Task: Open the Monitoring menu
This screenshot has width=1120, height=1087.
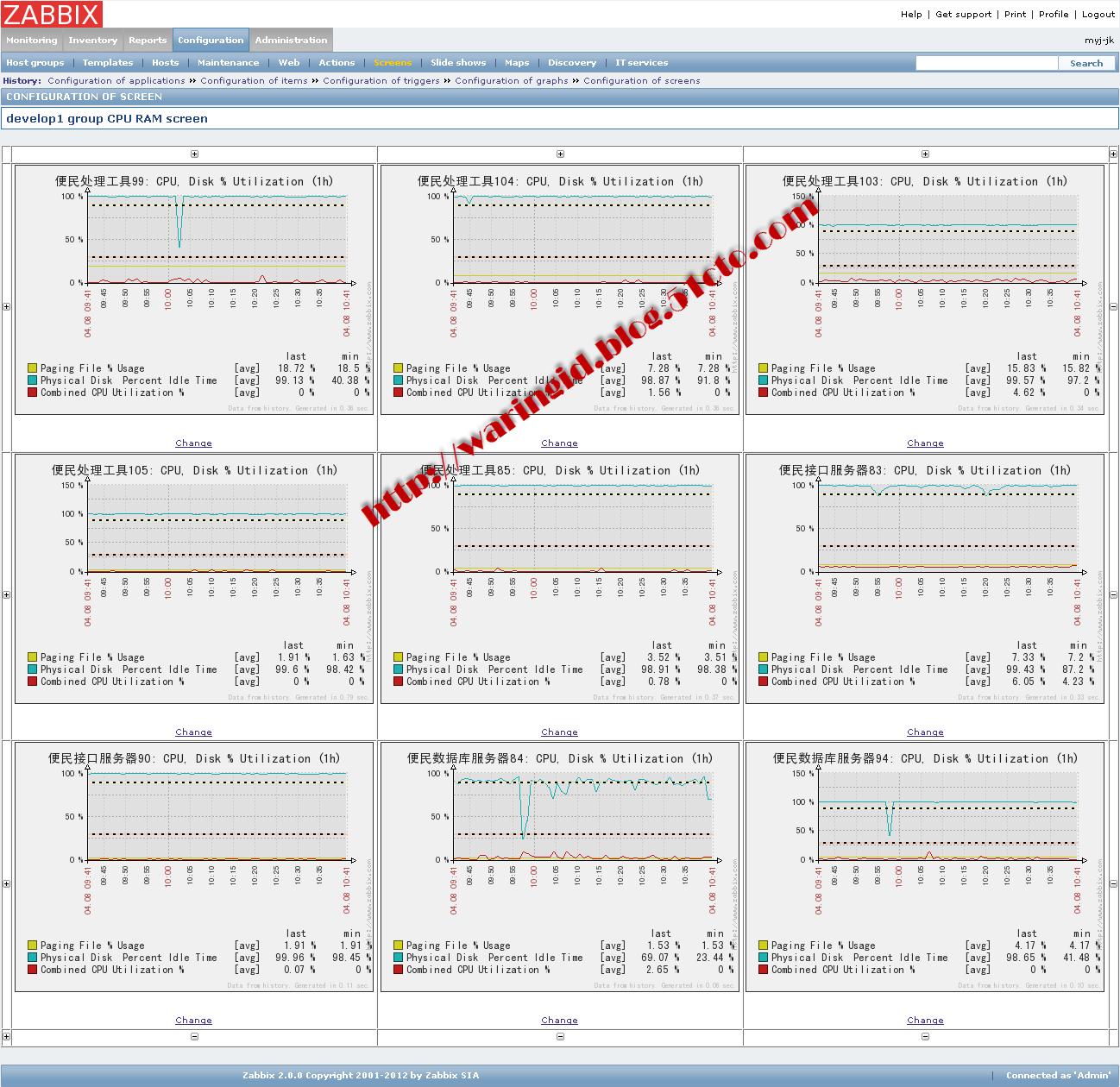Action: coord(31,40)
